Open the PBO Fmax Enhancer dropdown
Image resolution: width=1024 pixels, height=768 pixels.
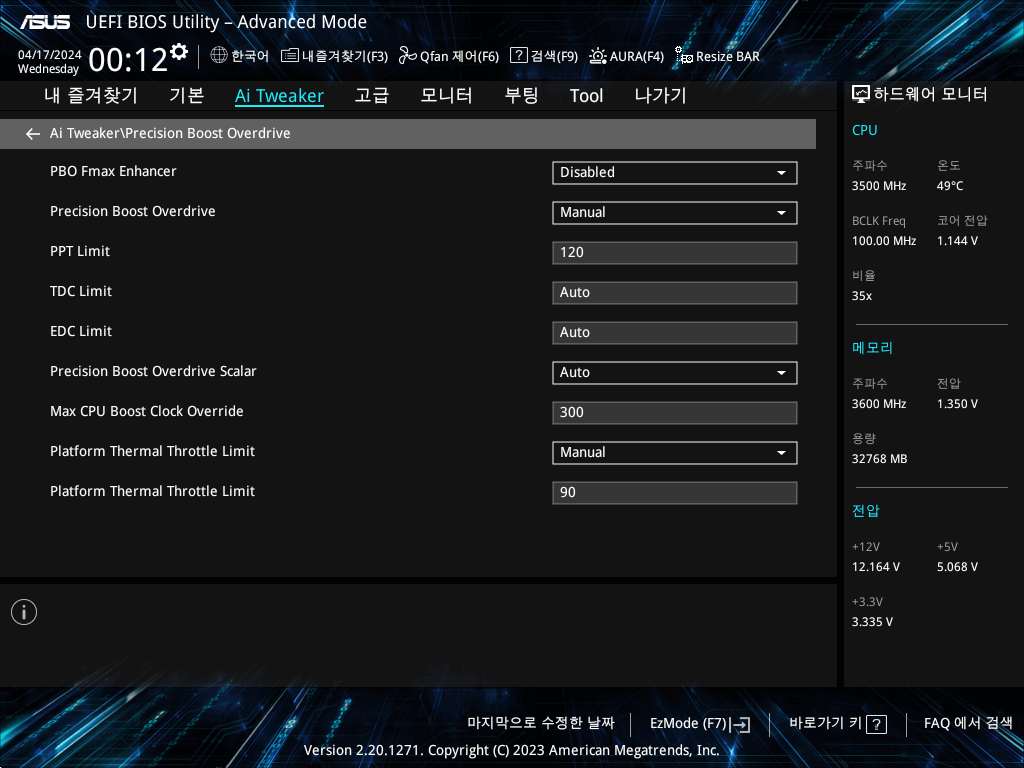pyautogui.click(x=675, y=172)
